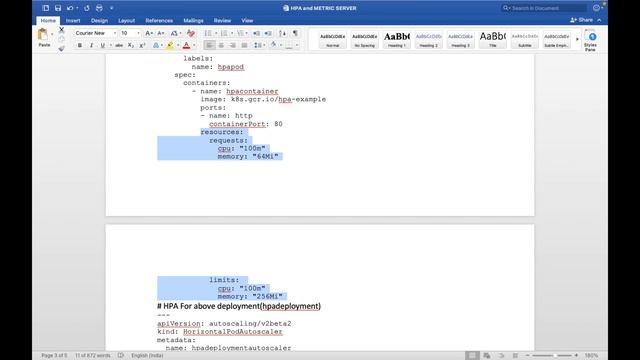The height and width of the screenshot is (360, 640).
Task: Align text to the right
Action: (233, 45)
